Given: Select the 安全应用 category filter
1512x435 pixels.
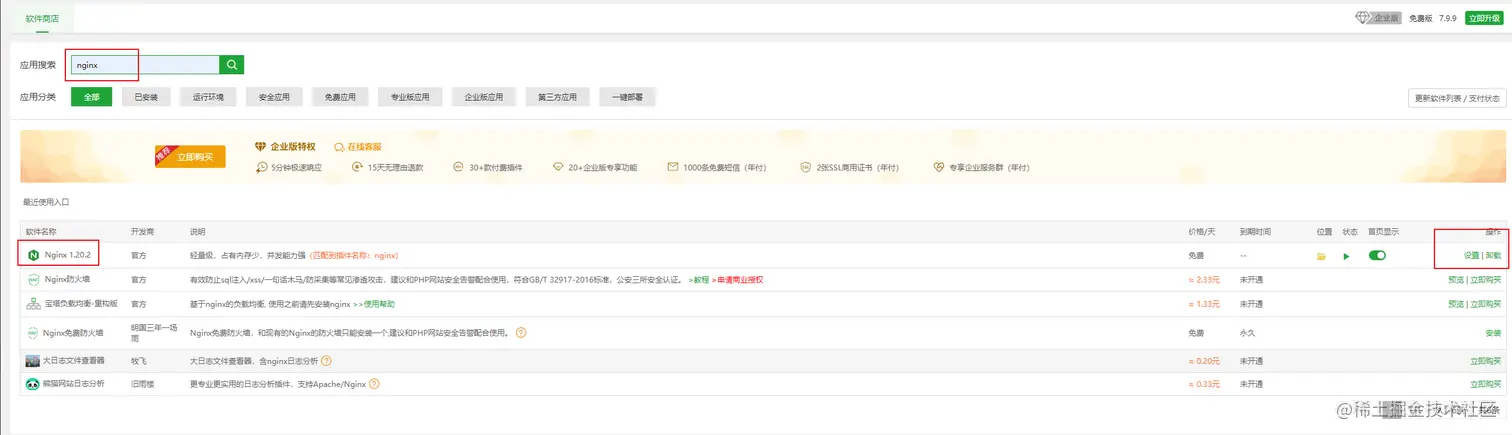Looking at the screenshot, I should click(274, 97).
